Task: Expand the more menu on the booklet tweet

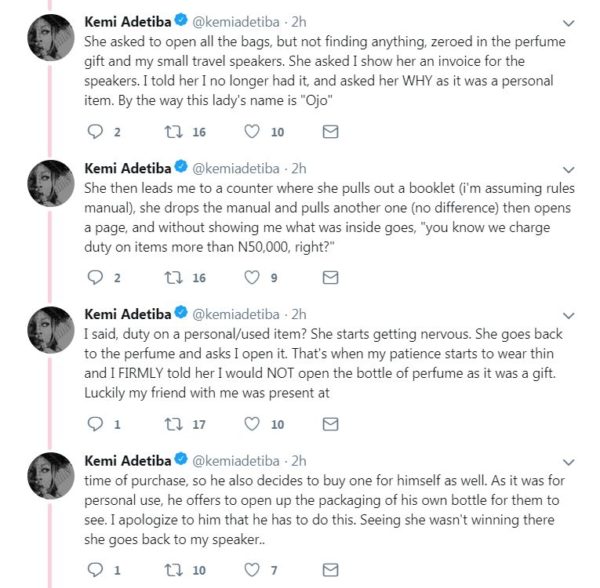Action: [x=569, y=169]
